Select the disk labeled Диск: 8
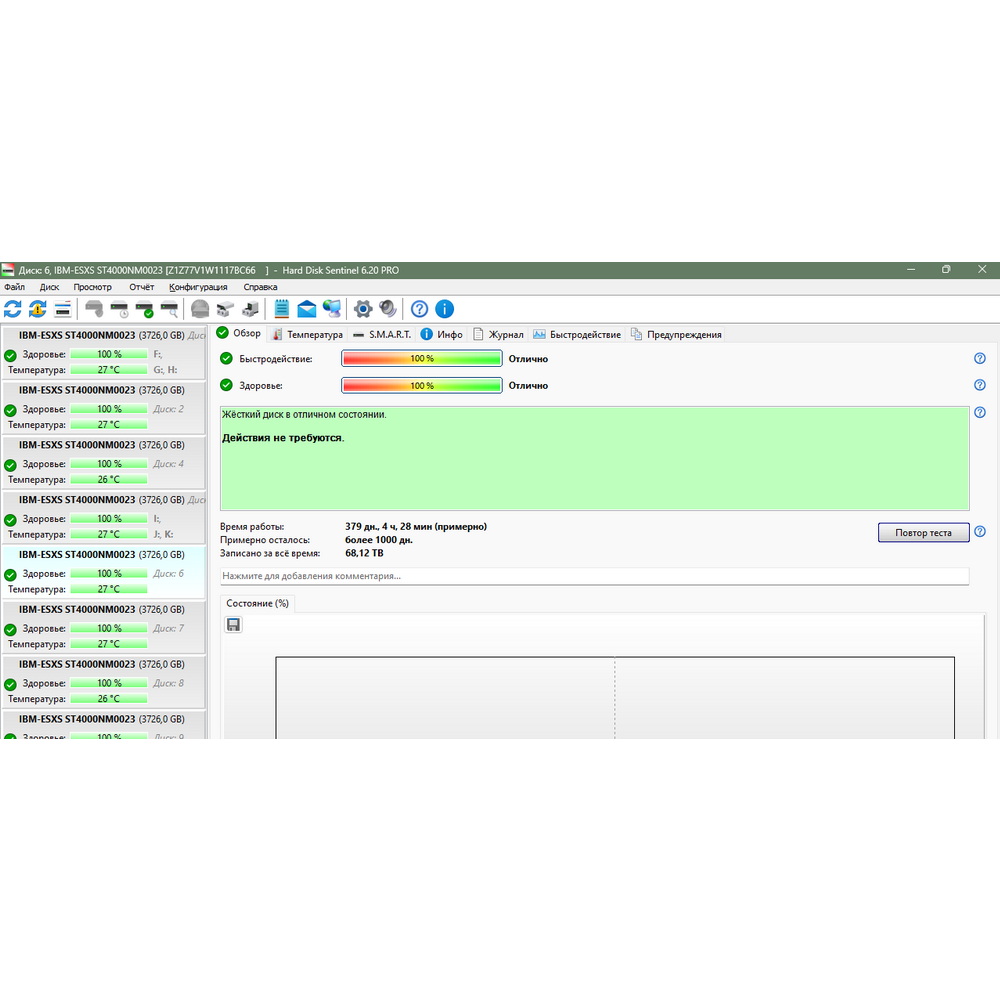This screenshot has width=1000, height=1000. [x=104, y=682]
